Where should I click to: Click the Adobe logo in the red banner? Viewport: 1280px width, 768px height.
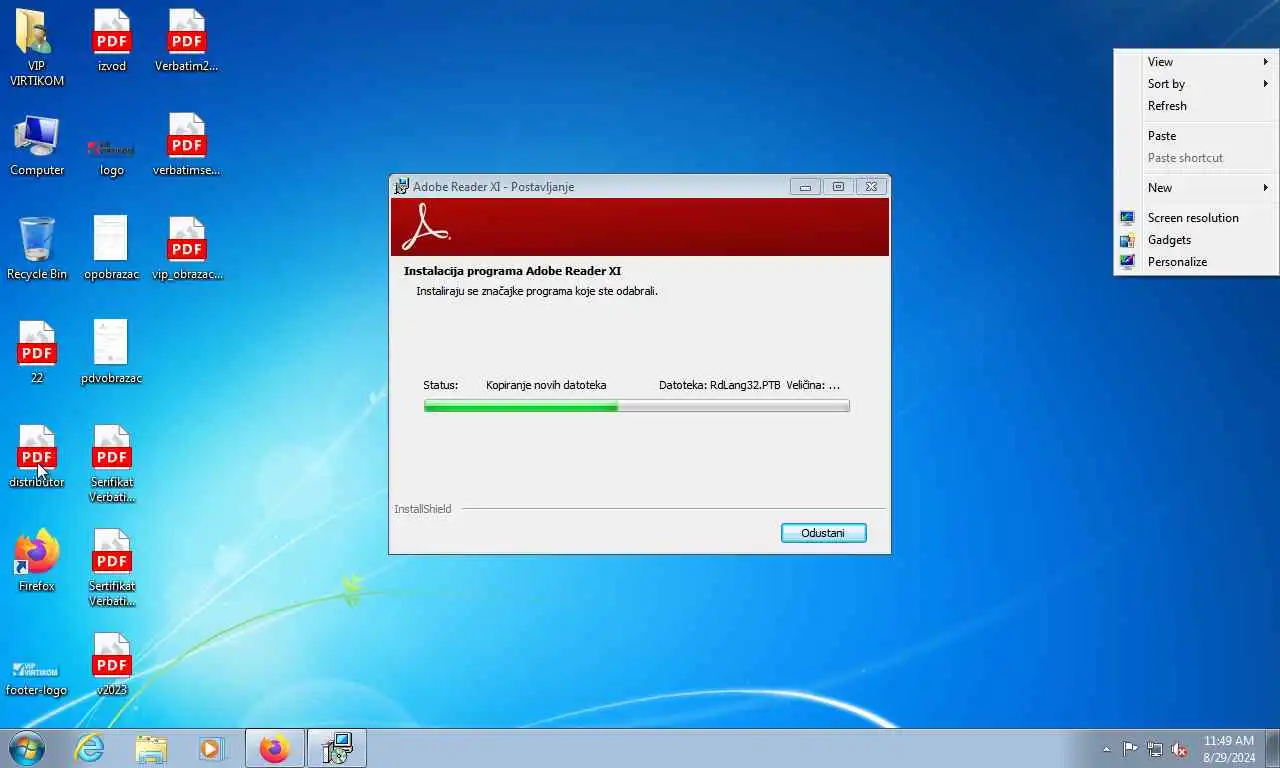pyautogui.click(x=426, y=227)
